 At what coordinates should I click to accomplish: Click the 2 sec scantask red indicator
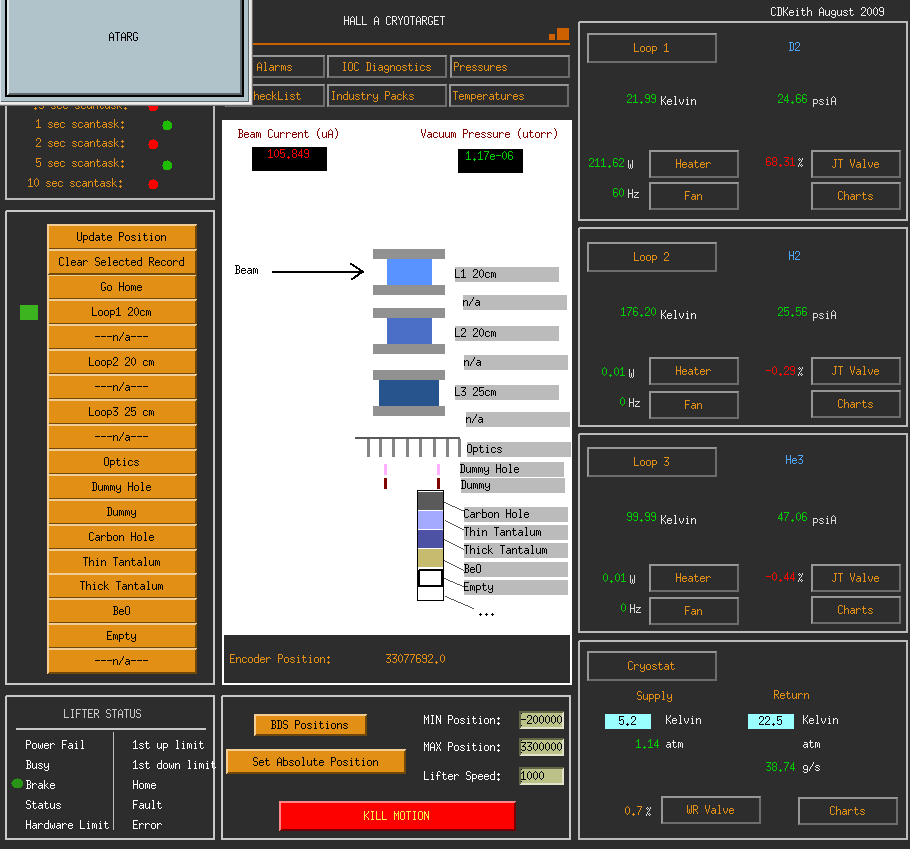(153, 144)
